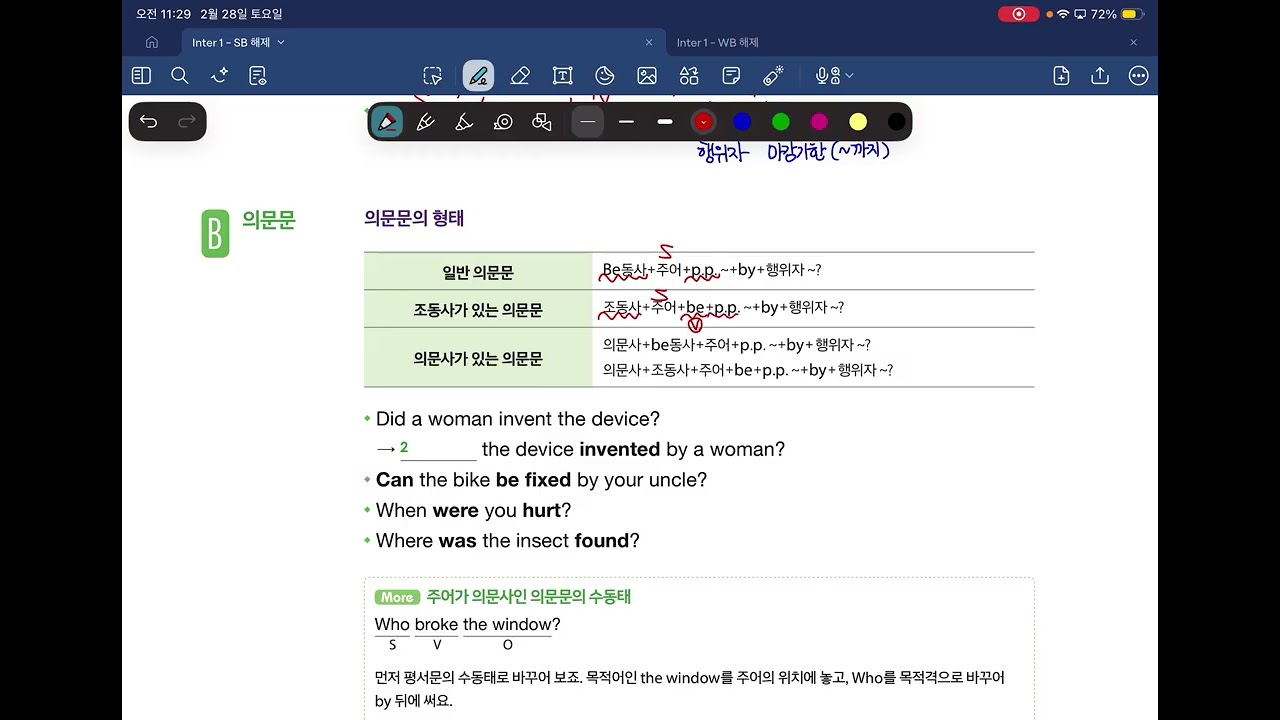This screenshot has height=720, width=1280.
Task: Select the Text box tool
Action: point(563,76)
